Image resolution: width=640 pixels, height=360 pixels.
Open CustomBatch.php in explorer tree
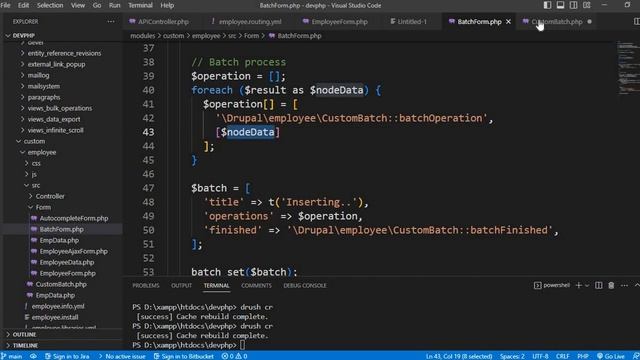point(61,284)
